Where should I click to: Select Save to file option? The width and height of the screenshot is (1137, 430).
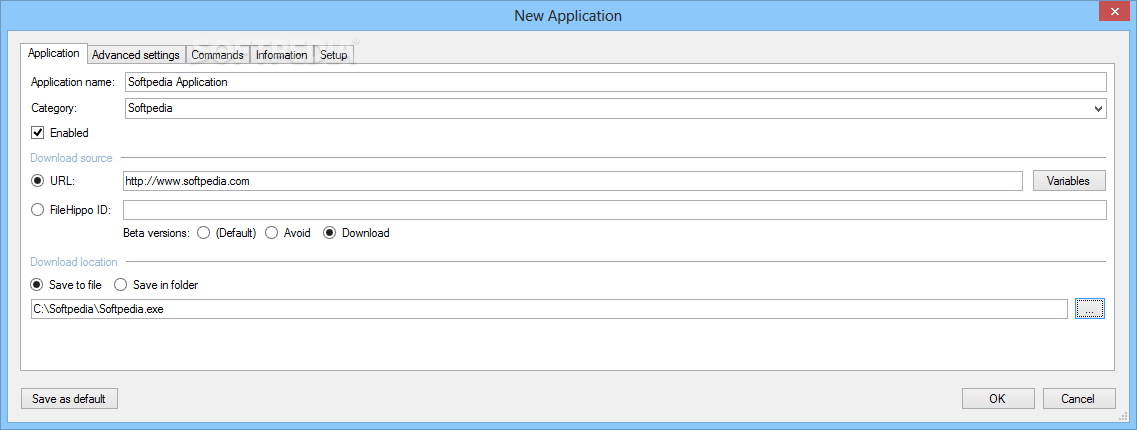(x=37, y=285)
